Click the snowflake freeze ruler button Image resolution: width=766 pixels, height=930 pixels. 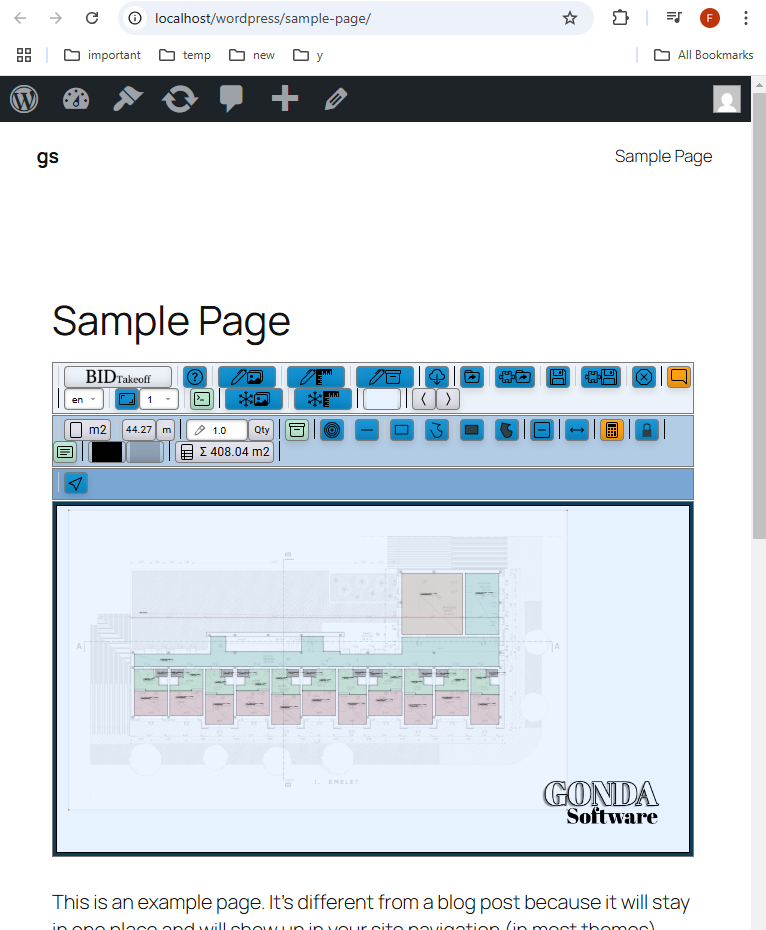(323, 399)
